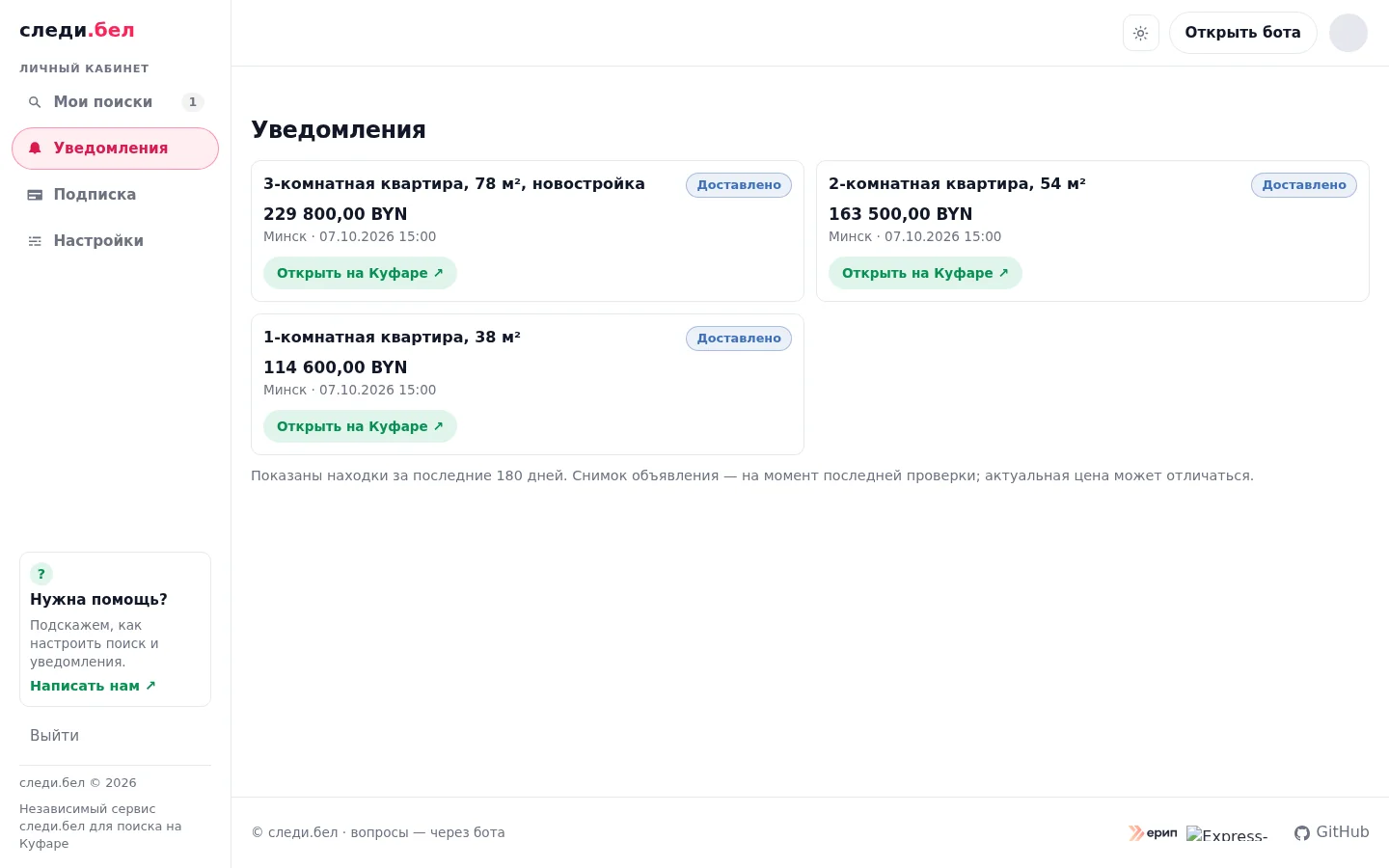1389x868 pixels.
Task: Click the Express-Pay image in the footer
Action: click(x=1227, y=834)
